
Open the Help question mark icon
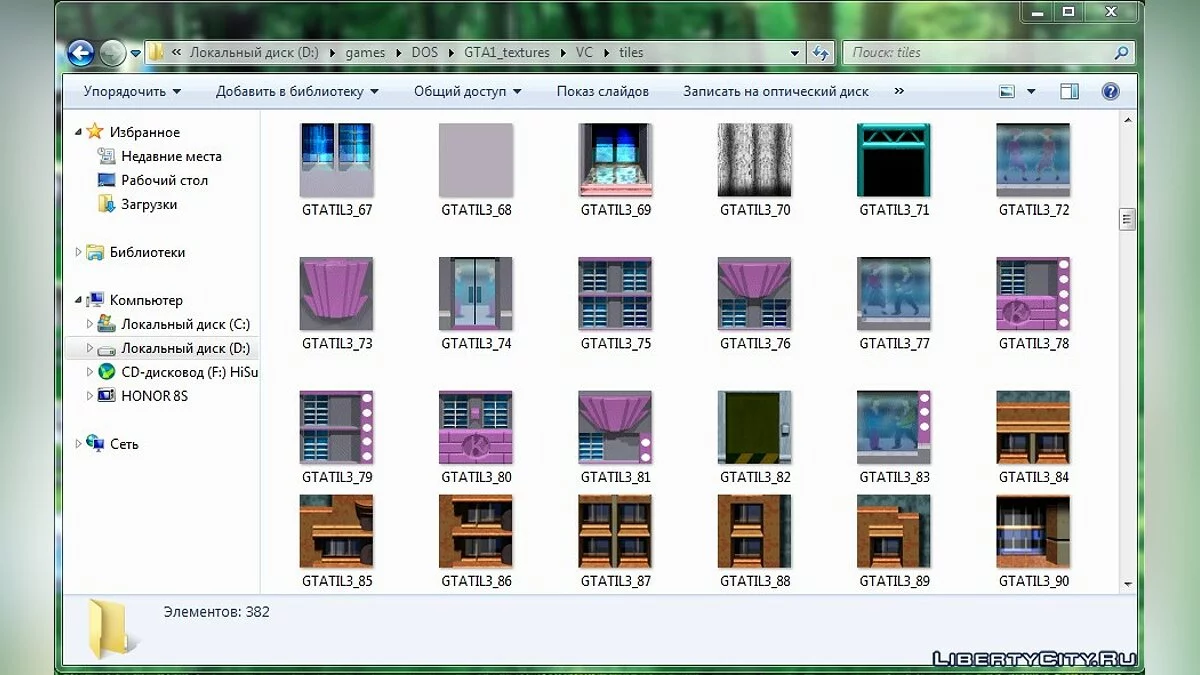click(x=1110, y=91)
